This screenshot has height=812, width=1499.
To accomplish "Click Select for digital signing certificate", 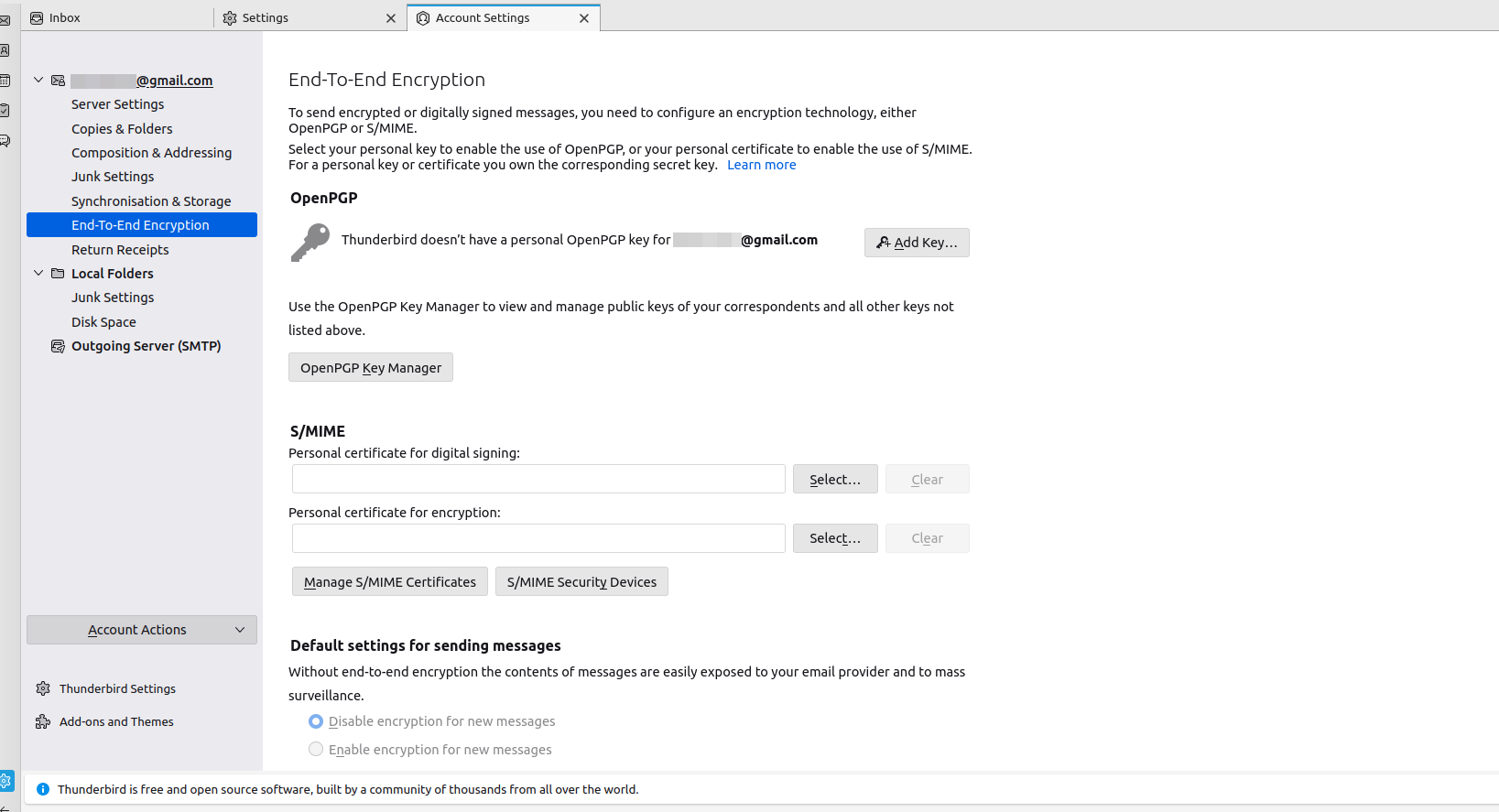I will pyautogui.click(x=835, y=479).
